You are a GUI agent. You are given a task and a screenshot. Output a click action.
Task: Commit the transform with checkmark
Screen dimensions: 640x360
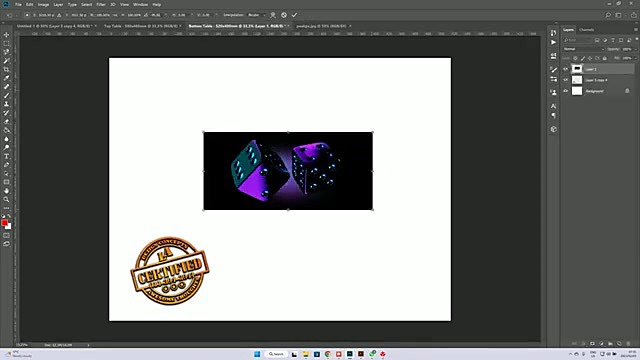pos(294,15)
